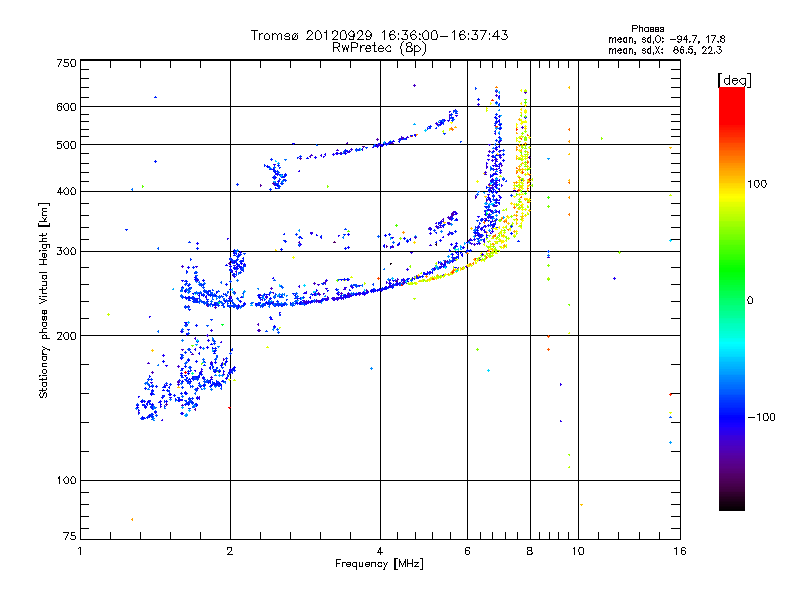The image size is (800, 600).
Task: Click the y-axis label '300'
Action: 67,252
